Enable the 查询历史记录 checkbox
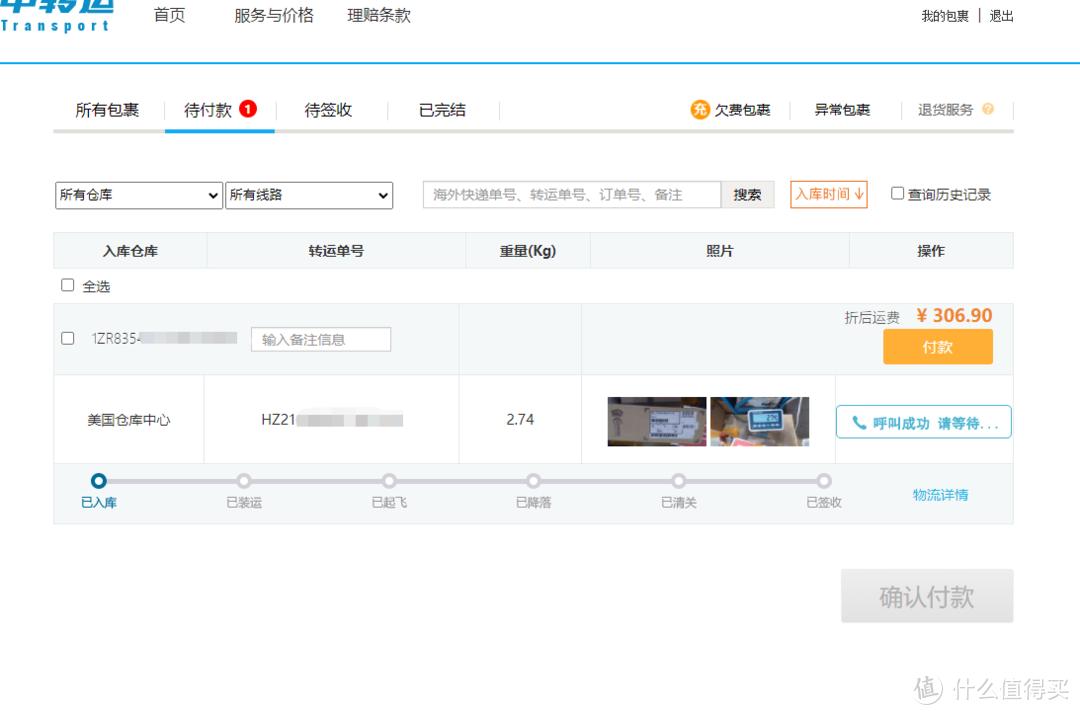1080x715 pixels. 896,194
